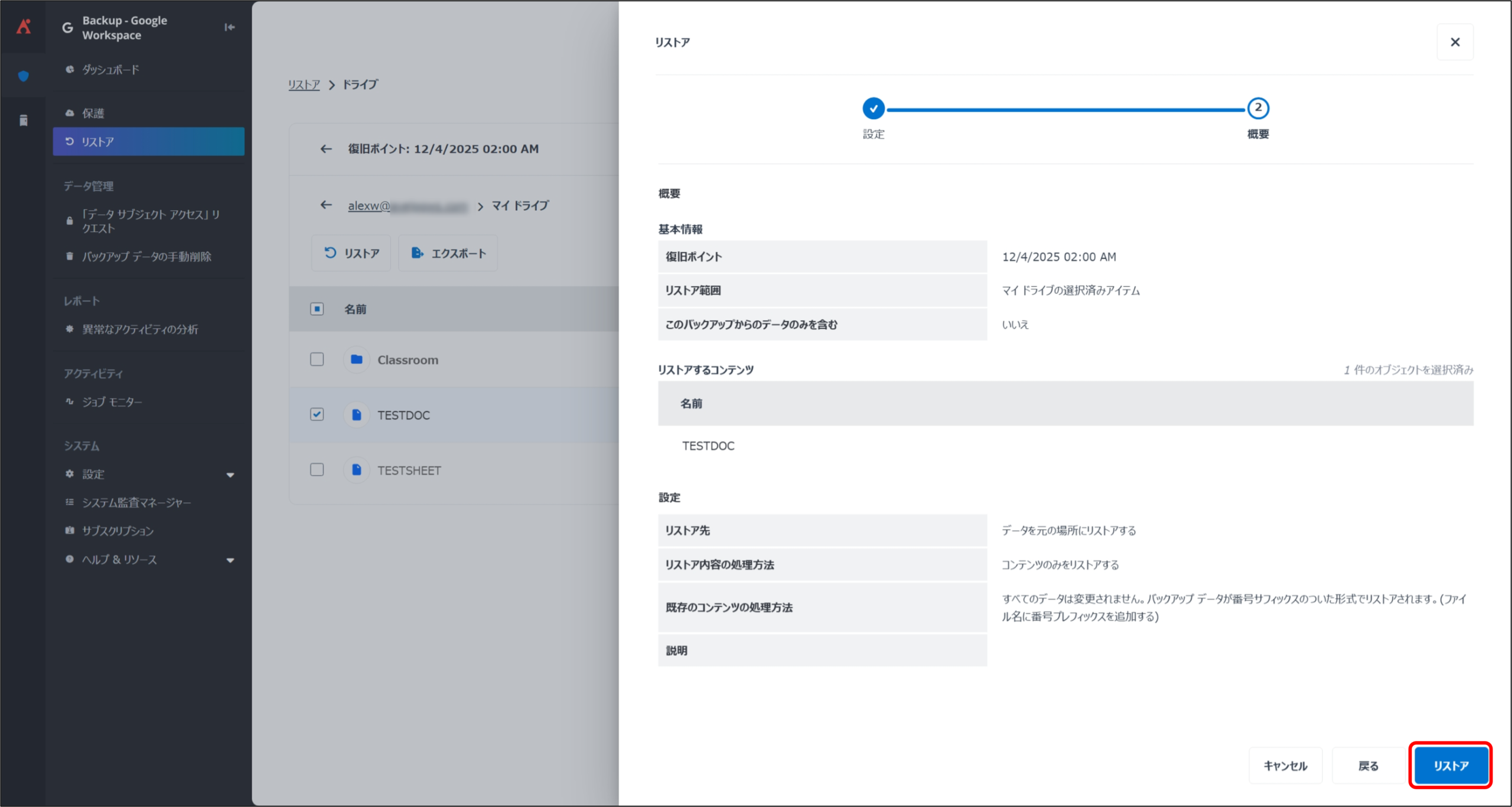Click the キャンセル button
The height and width of the screenshot is (807, 1512).
pyautogui.click(x=1285, y=766)
